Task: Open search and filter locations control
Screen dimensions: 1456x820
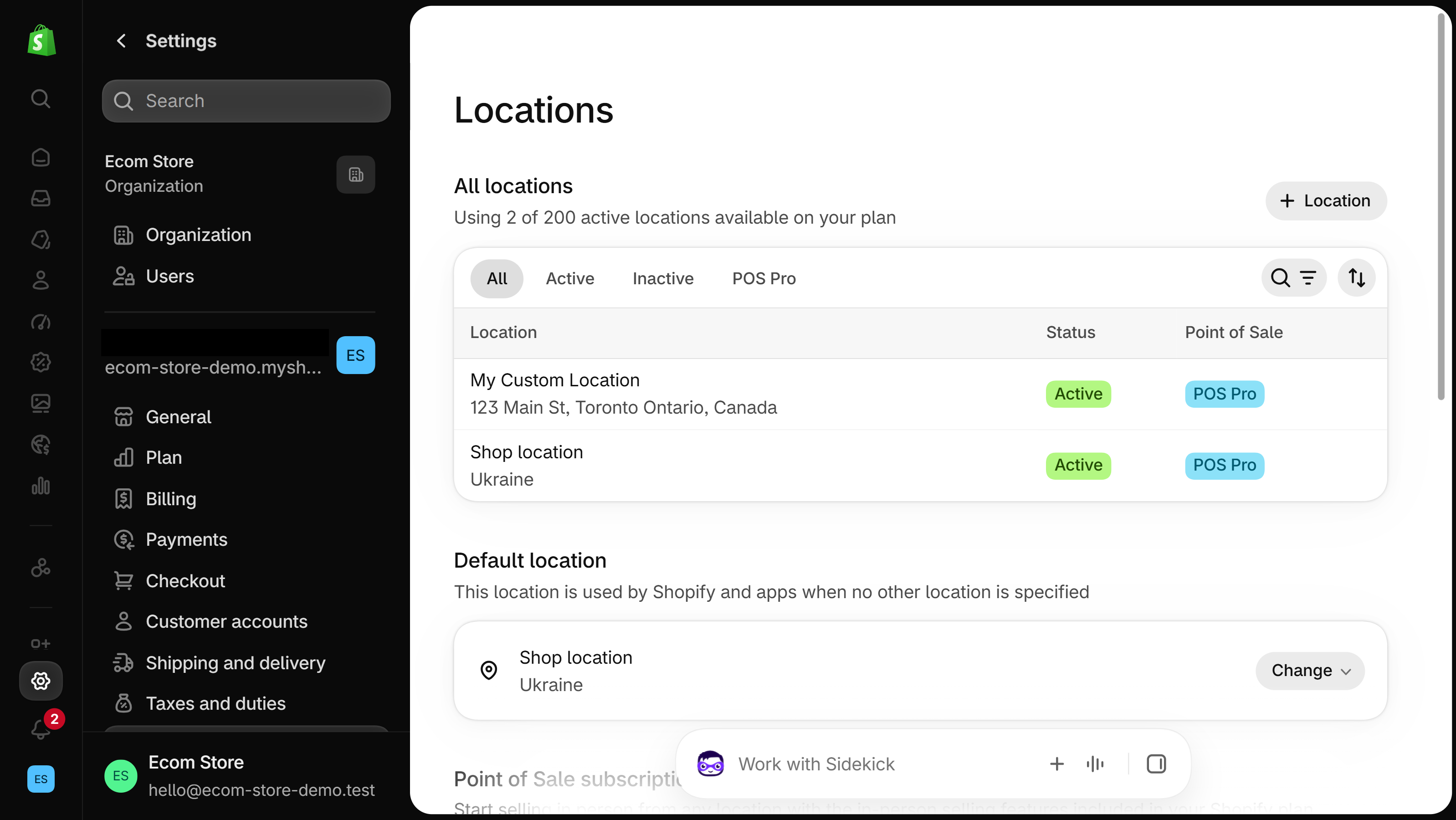Action: 1294,278
